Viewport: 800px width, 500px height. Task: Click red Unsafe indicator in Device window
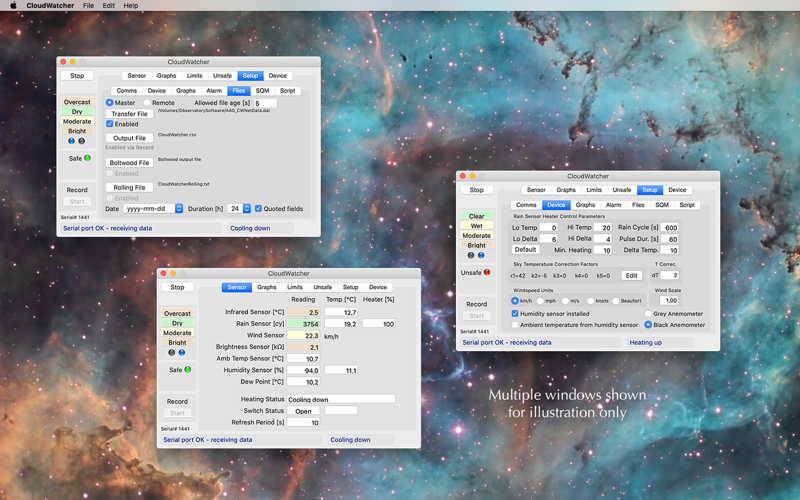pyautogui.click(x=487, y=272)
